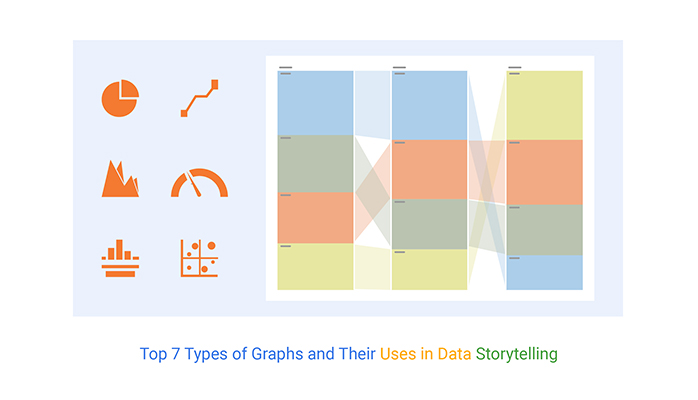
Task: Select the orange block in third column
Action: [x=544, y=172]
